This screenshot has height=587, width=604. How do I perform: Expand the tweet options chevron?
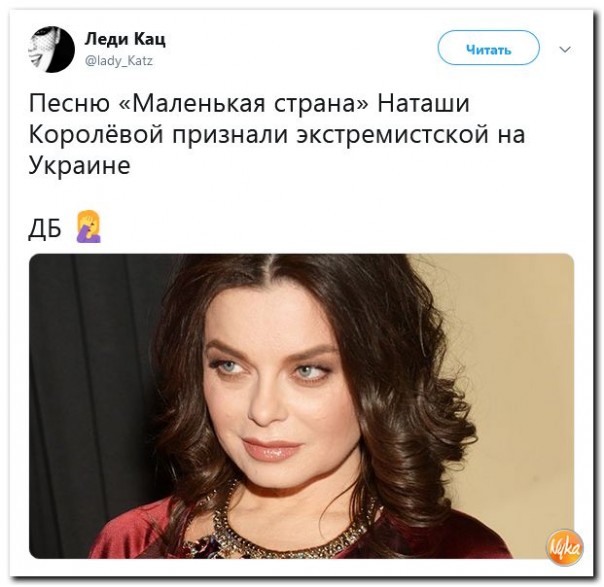[x=565, y=50]
